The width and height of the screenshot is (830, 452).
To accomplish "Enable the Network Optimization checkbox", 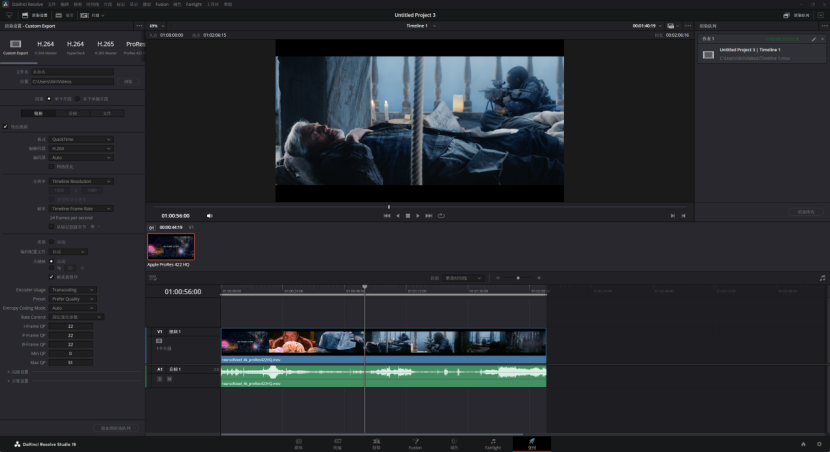I will (x=53, y=166).
